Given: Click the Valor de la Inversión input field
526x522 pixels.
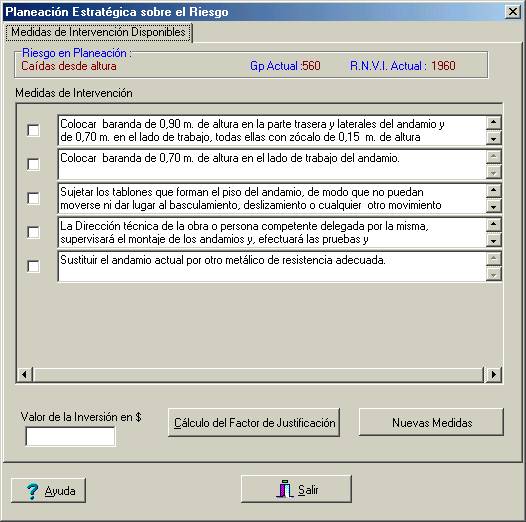Looking at the screenshot, I should pyautogui.click(x=70, y=436).
